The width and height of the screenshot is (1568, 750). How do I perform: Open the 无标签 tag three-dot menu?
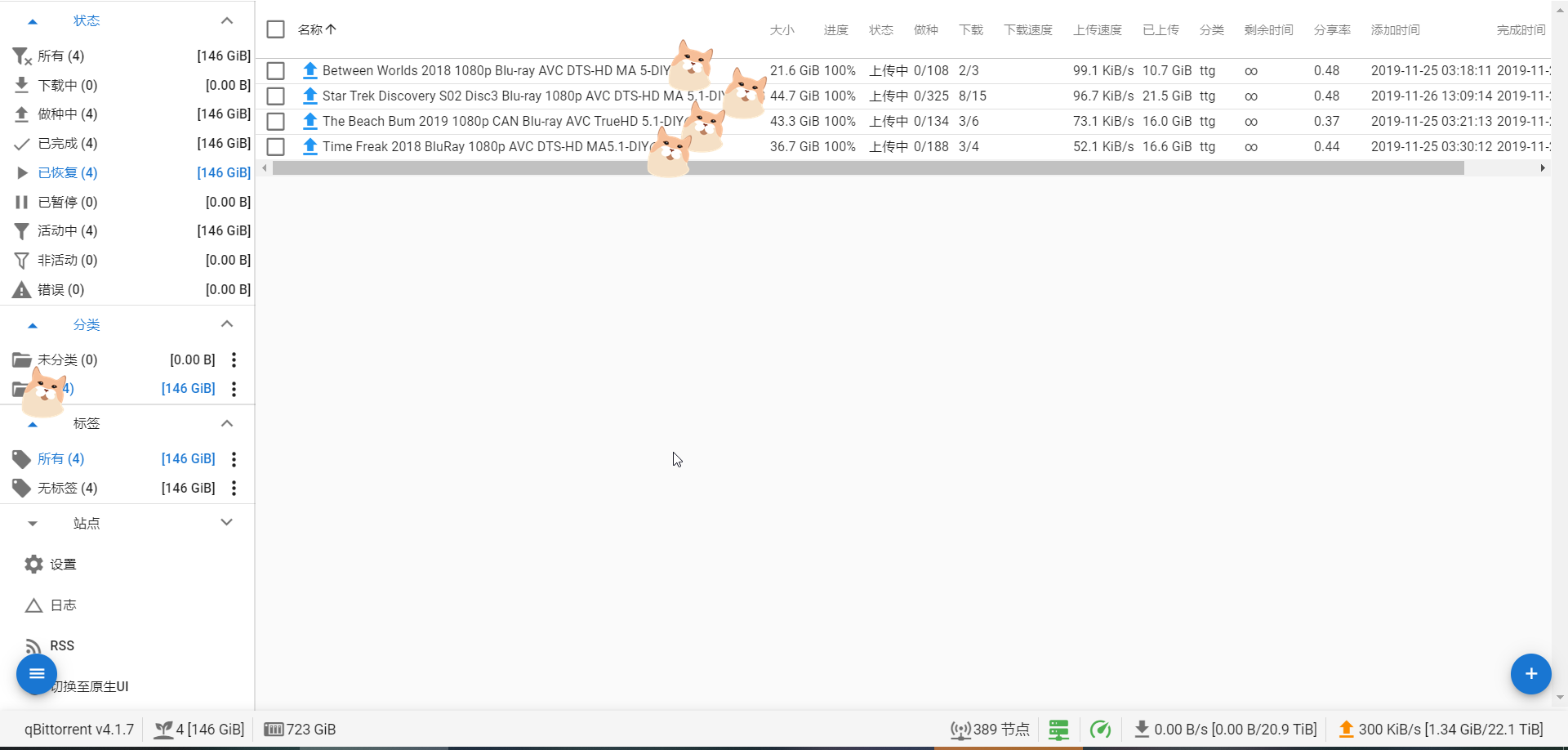coord(234,489)
